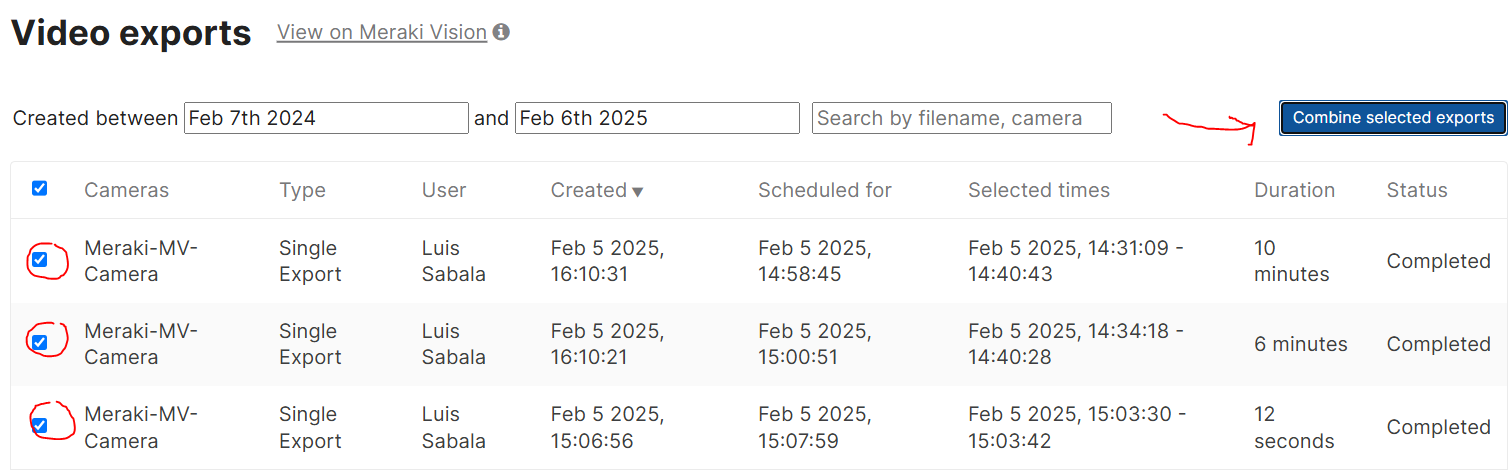
Task: Click the Selected times column header
Action: 1039,190
